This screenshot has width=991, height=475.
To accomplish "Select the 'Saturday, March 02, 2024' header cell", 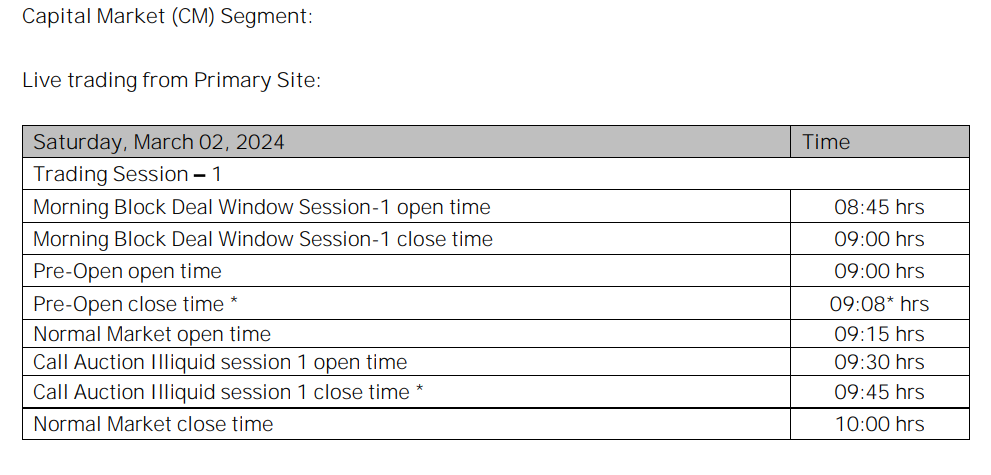I will pyautogui.click(x=159, y=142).
